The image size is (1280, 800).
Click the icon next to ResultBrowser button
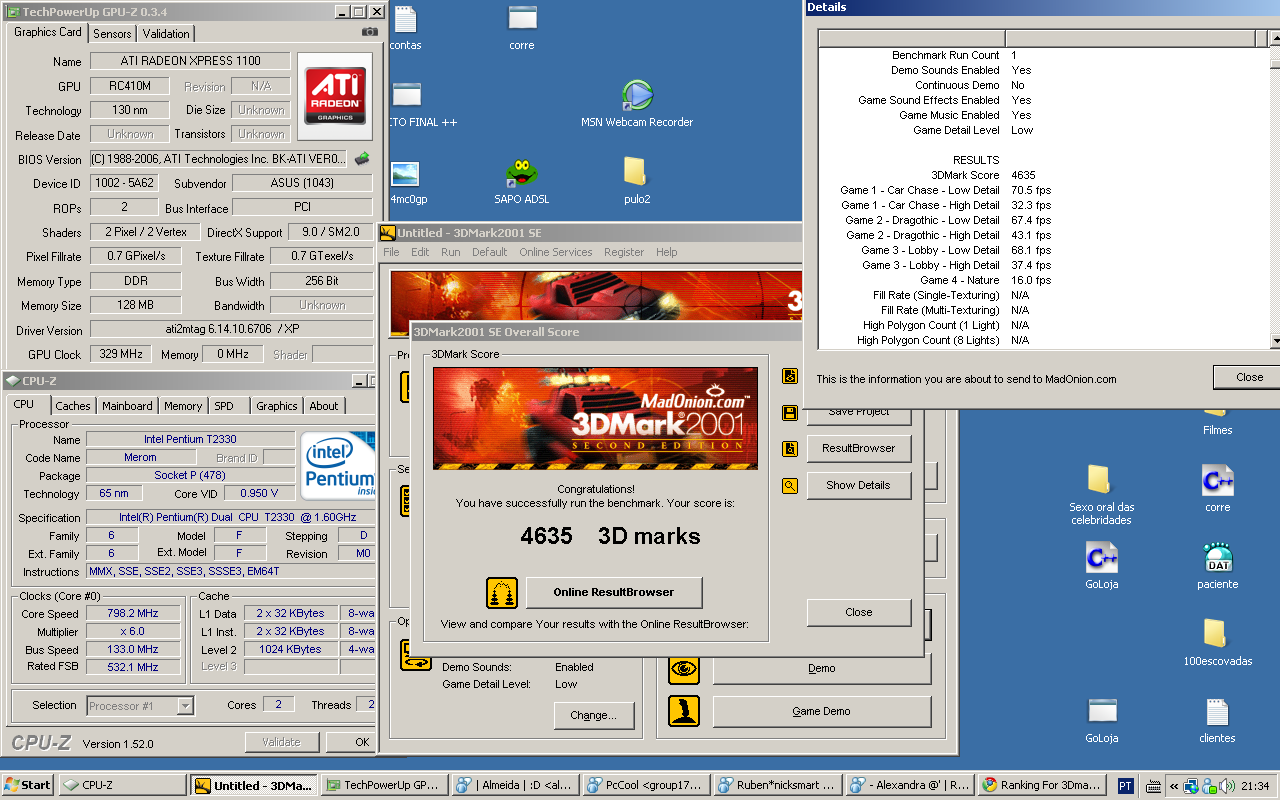[790, 449]
